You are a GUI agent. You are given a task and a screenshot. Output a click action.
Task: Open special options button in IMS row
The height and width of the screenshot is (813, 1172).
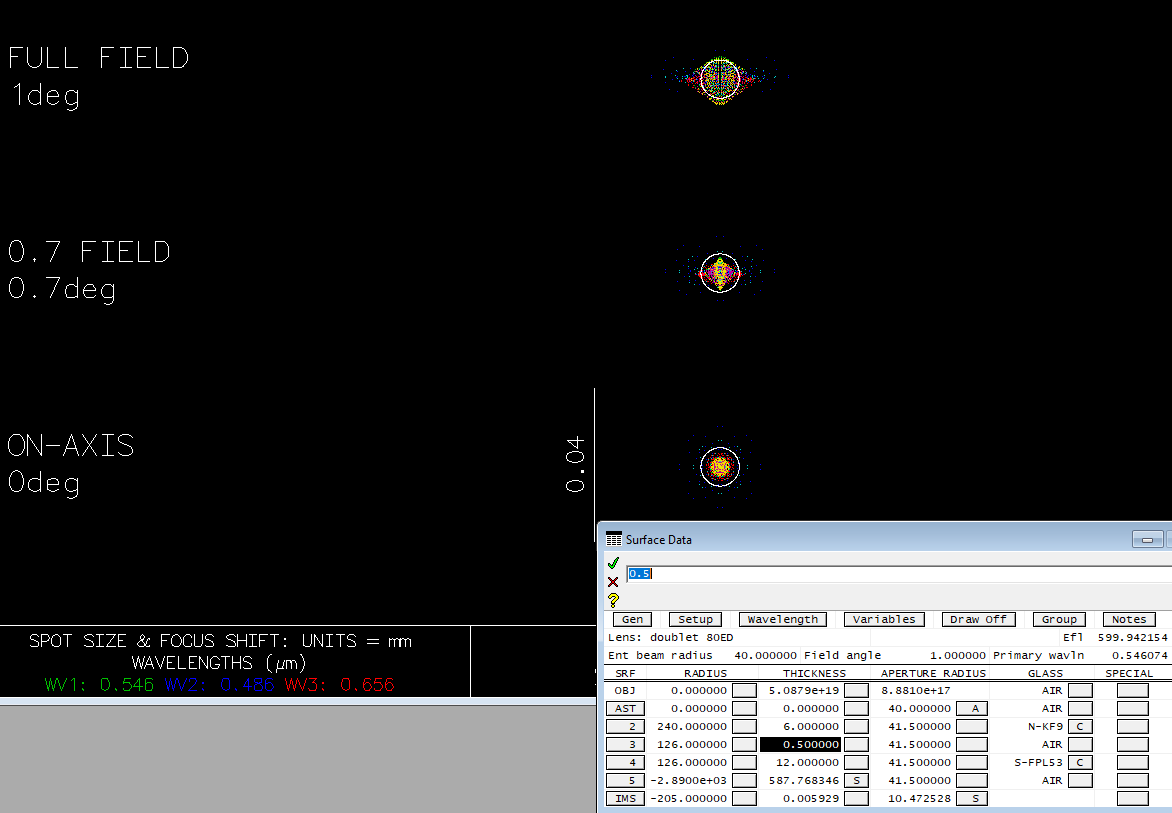[1132, 798]
